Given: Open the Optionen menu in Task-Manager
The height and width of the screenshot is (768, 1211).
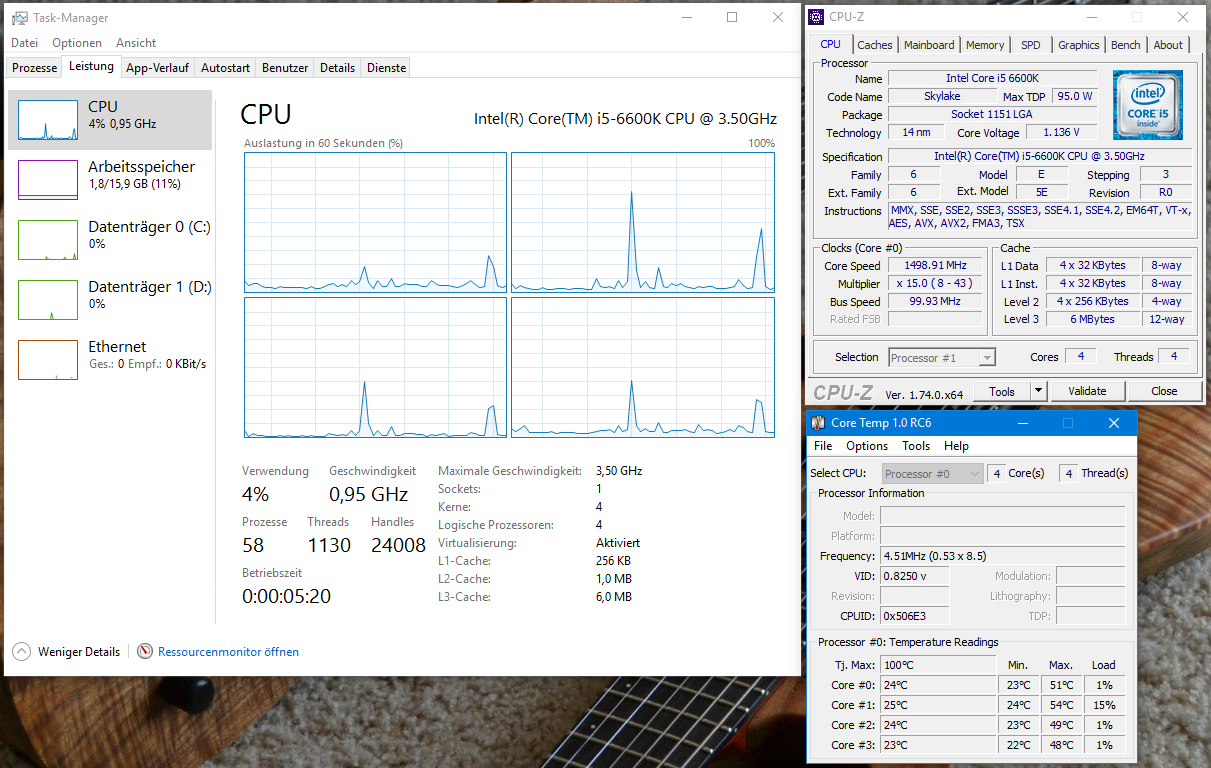Looking at the screenshot, I should [77, 43].
